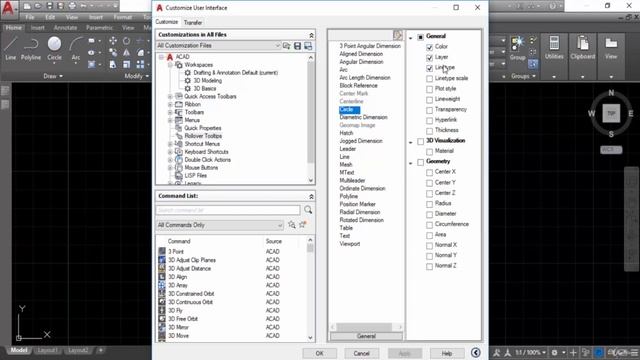Image resolution: width=640 pixels, height=360 pixels.
Task: Switch to the Transfer tab
Action: [x=193, y=22]
